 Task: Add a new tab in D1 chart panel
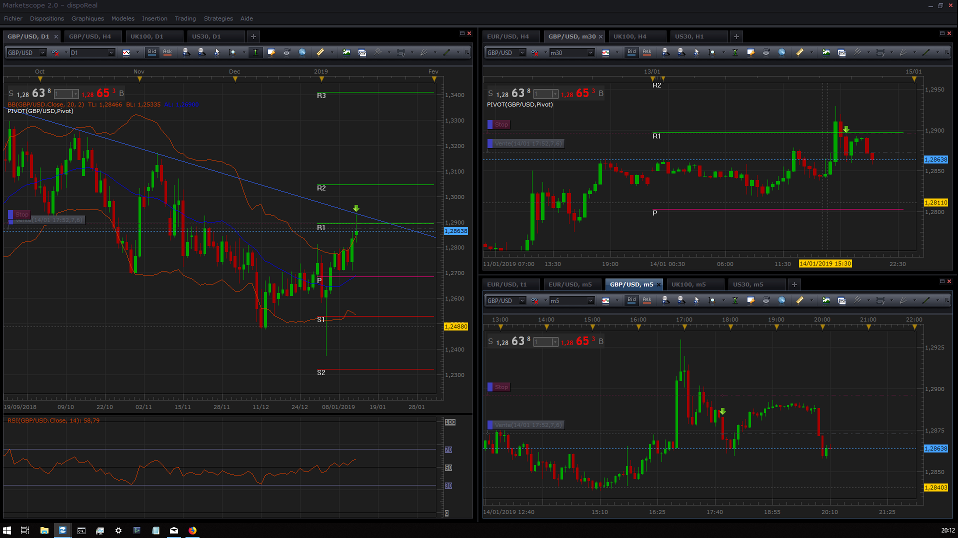click(253, 37)
